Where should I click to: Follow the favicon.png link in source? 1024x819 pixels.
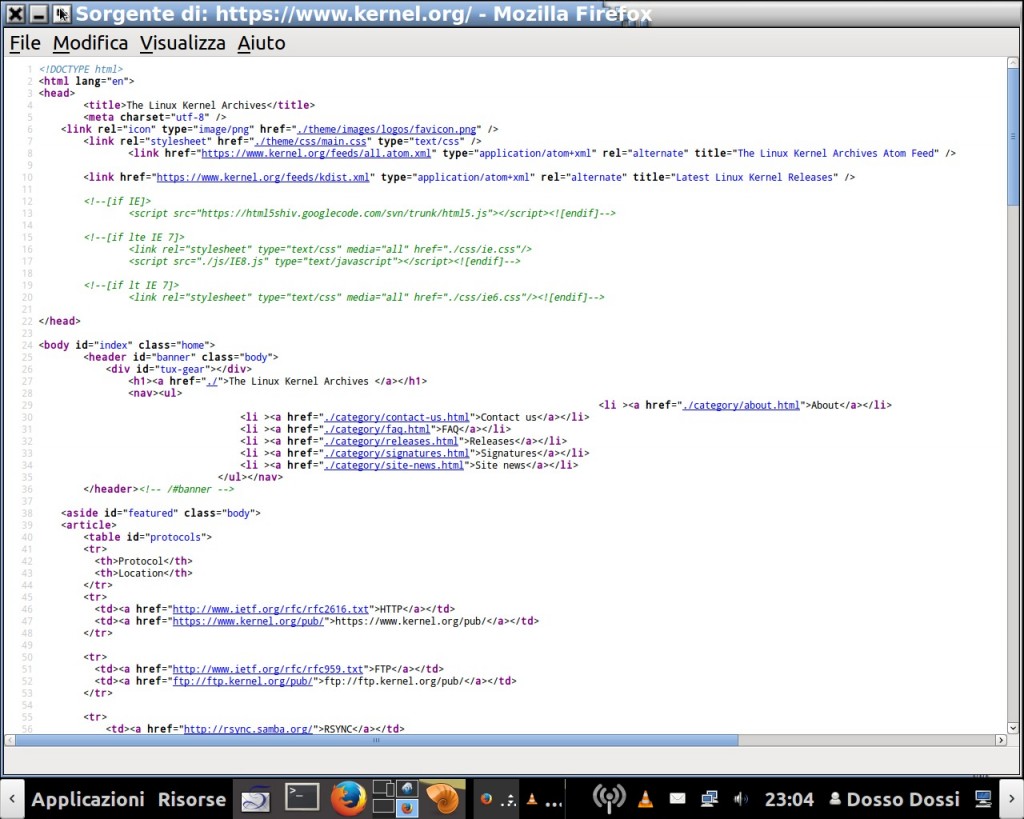(387, 129)
